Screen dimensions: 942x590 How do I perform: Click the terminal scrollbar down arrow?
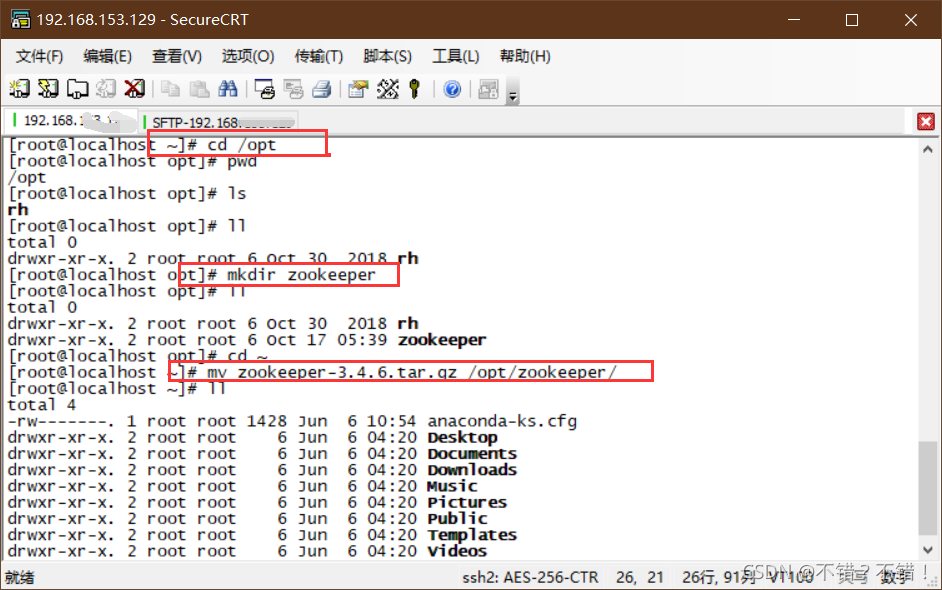click(928, 550)
